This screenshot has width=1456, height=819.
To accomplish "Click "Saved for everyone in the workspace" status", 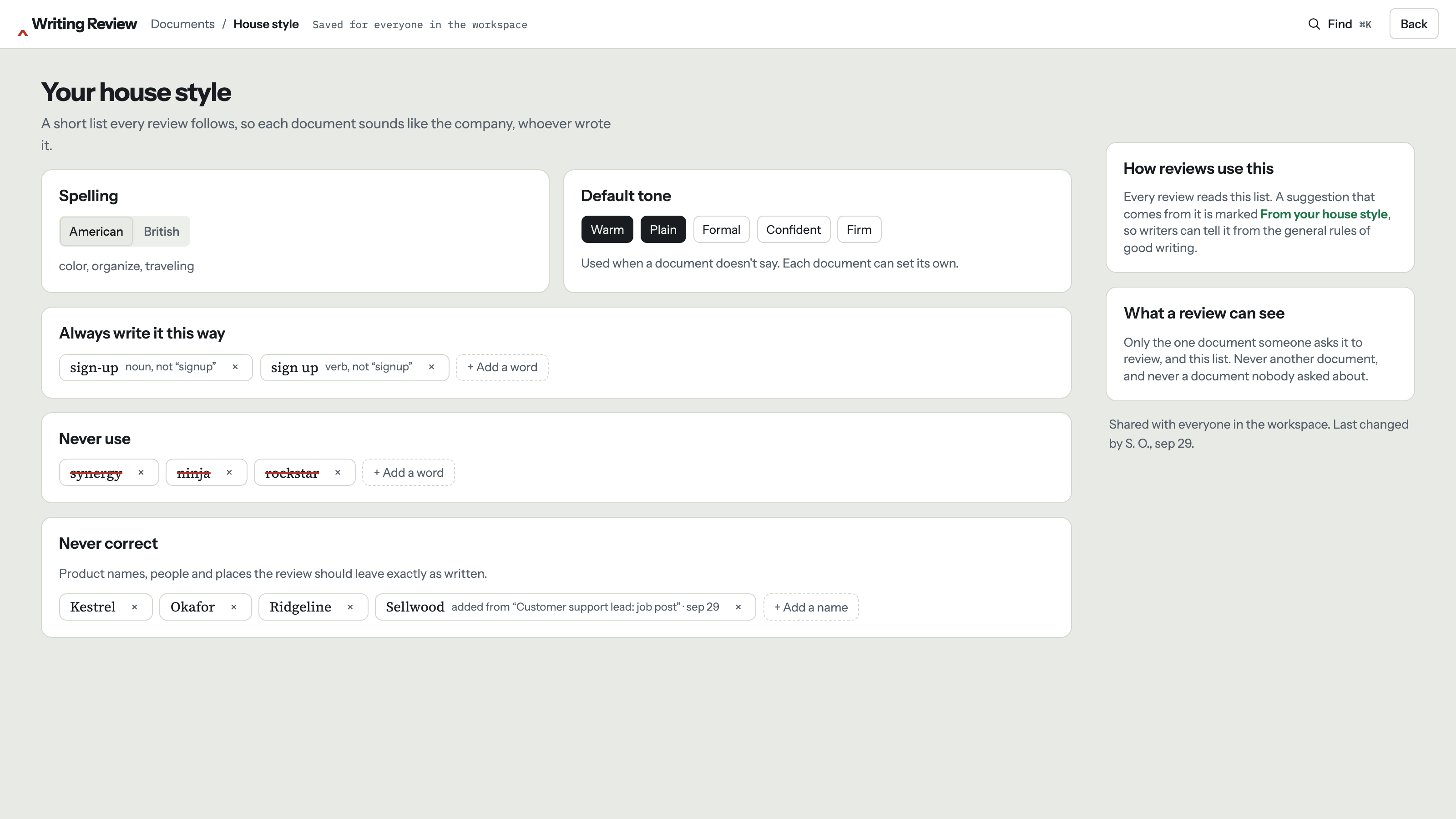I will coord(420,25).
